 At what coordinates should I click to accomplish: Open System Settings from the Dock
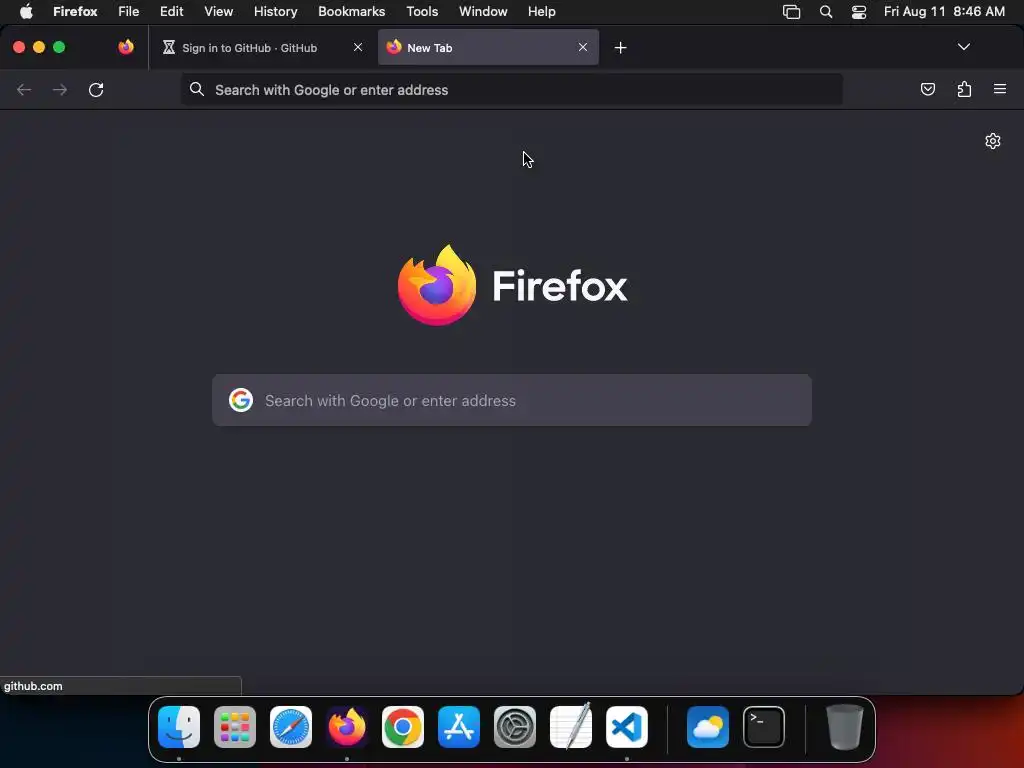[515, 727]
